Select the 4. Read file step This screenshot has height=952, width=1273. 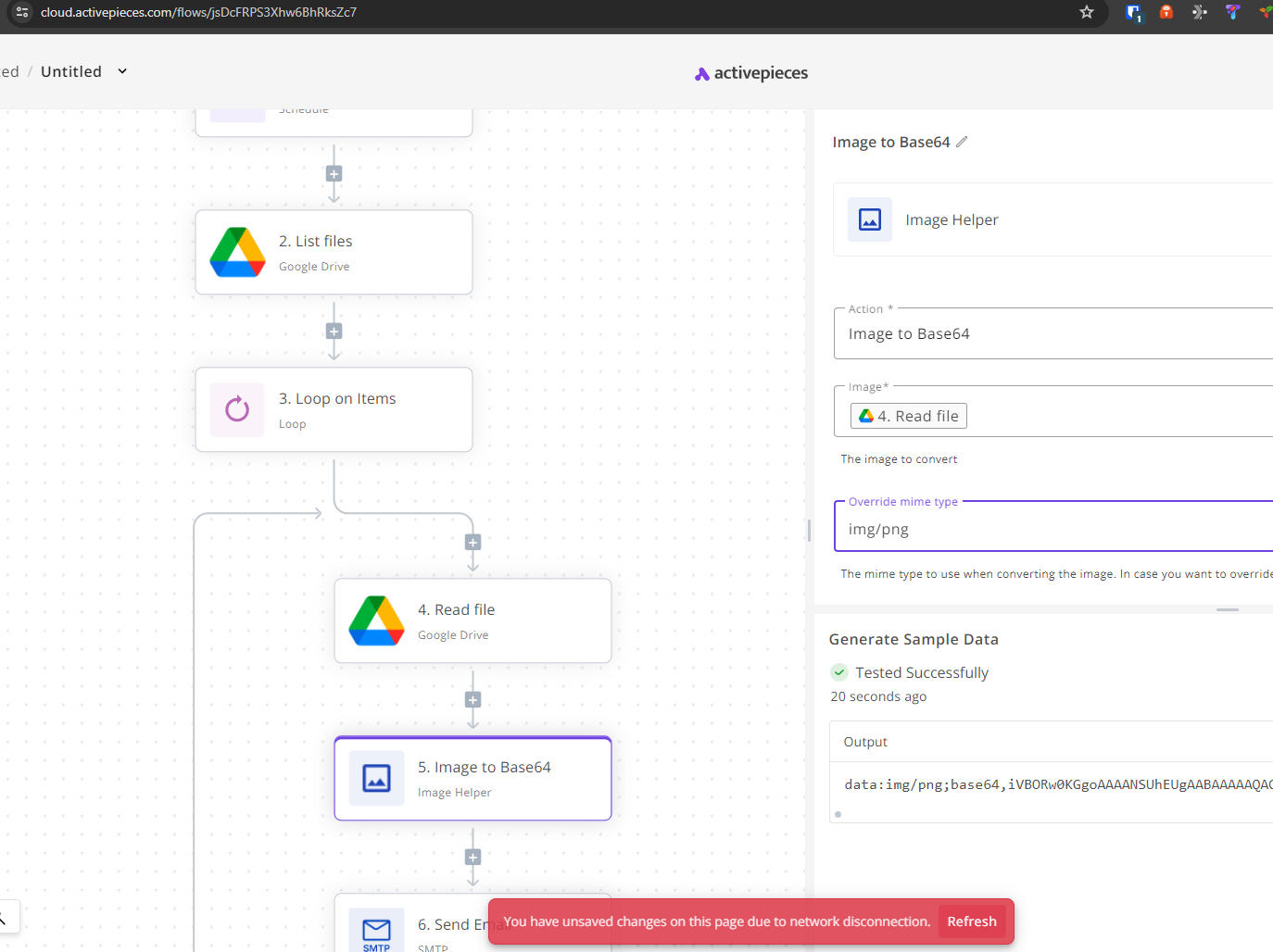tap(473, 620)
